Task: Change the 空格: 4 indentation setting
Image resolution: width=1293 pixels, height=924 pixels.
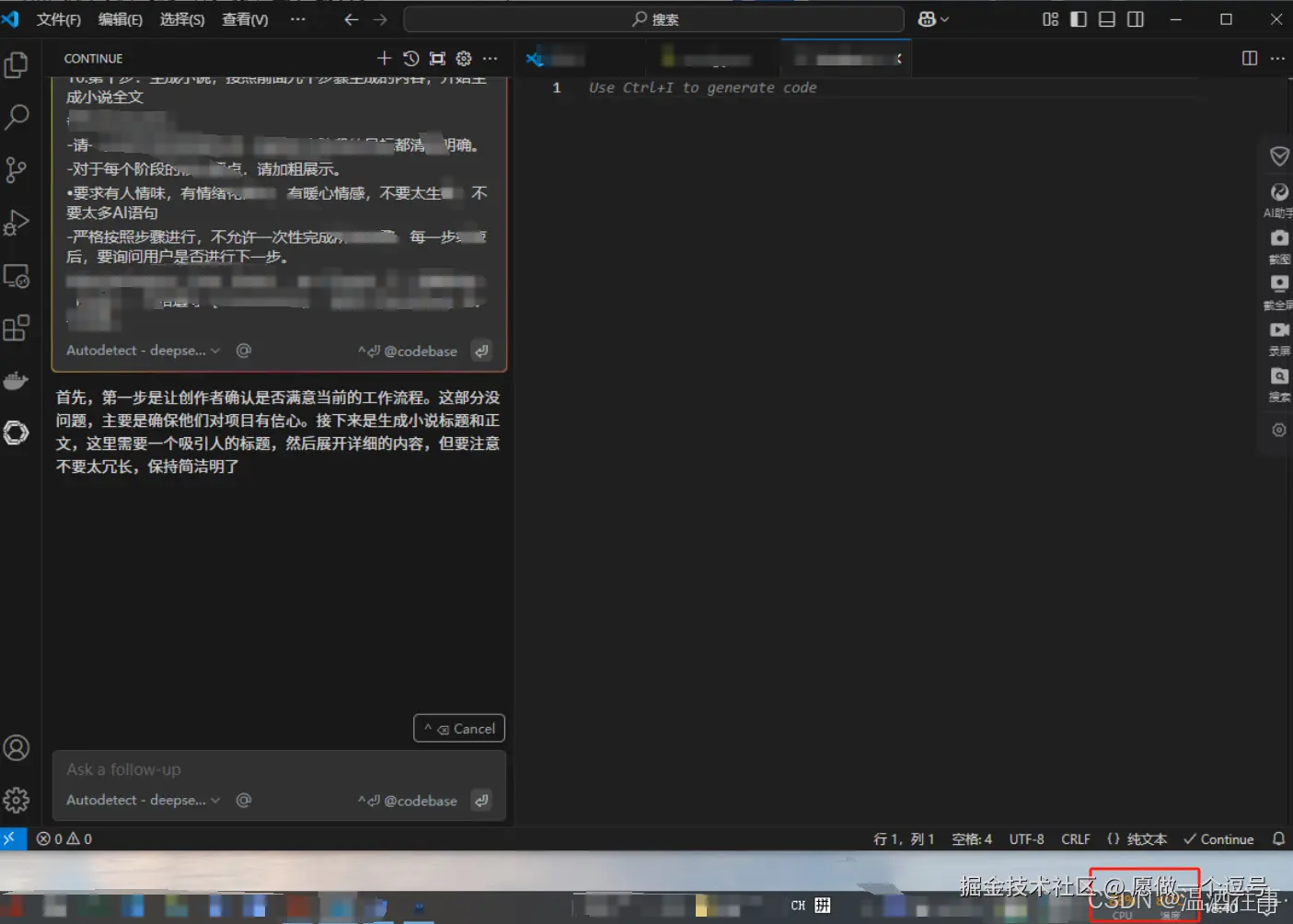Action: tap(972, 838)
